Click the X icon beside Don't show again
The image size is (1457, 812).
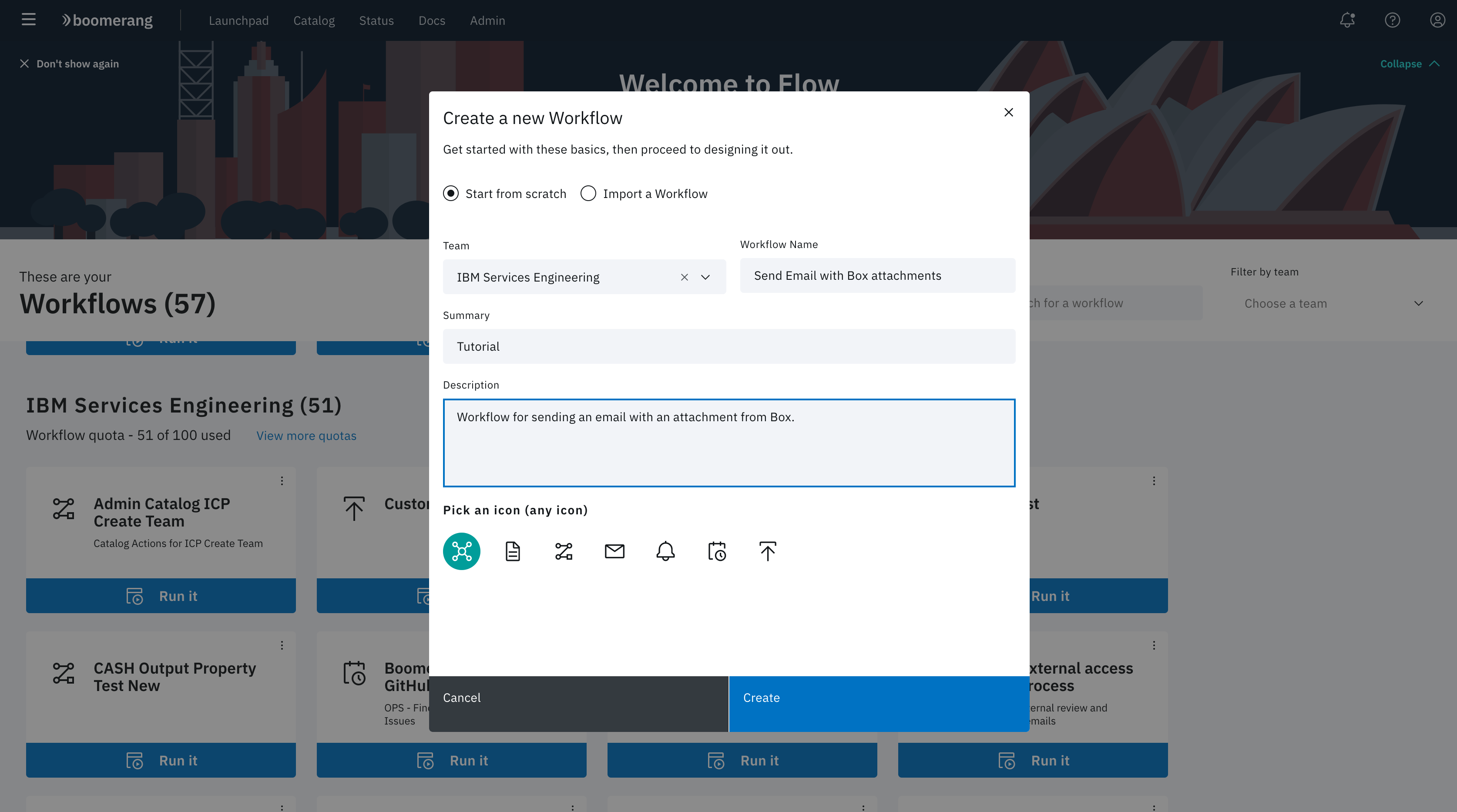pyautogui.click(x=24, y=64)
